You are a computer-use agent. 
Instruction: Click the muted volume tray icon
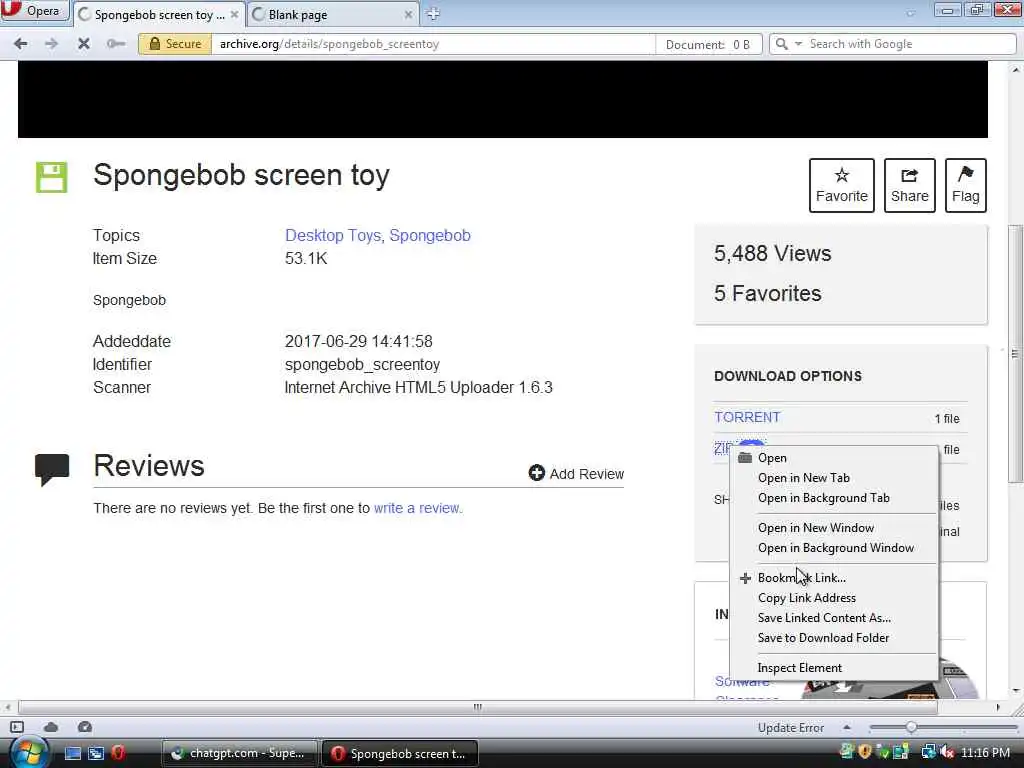pyautogui.click(x=947, y=752)
